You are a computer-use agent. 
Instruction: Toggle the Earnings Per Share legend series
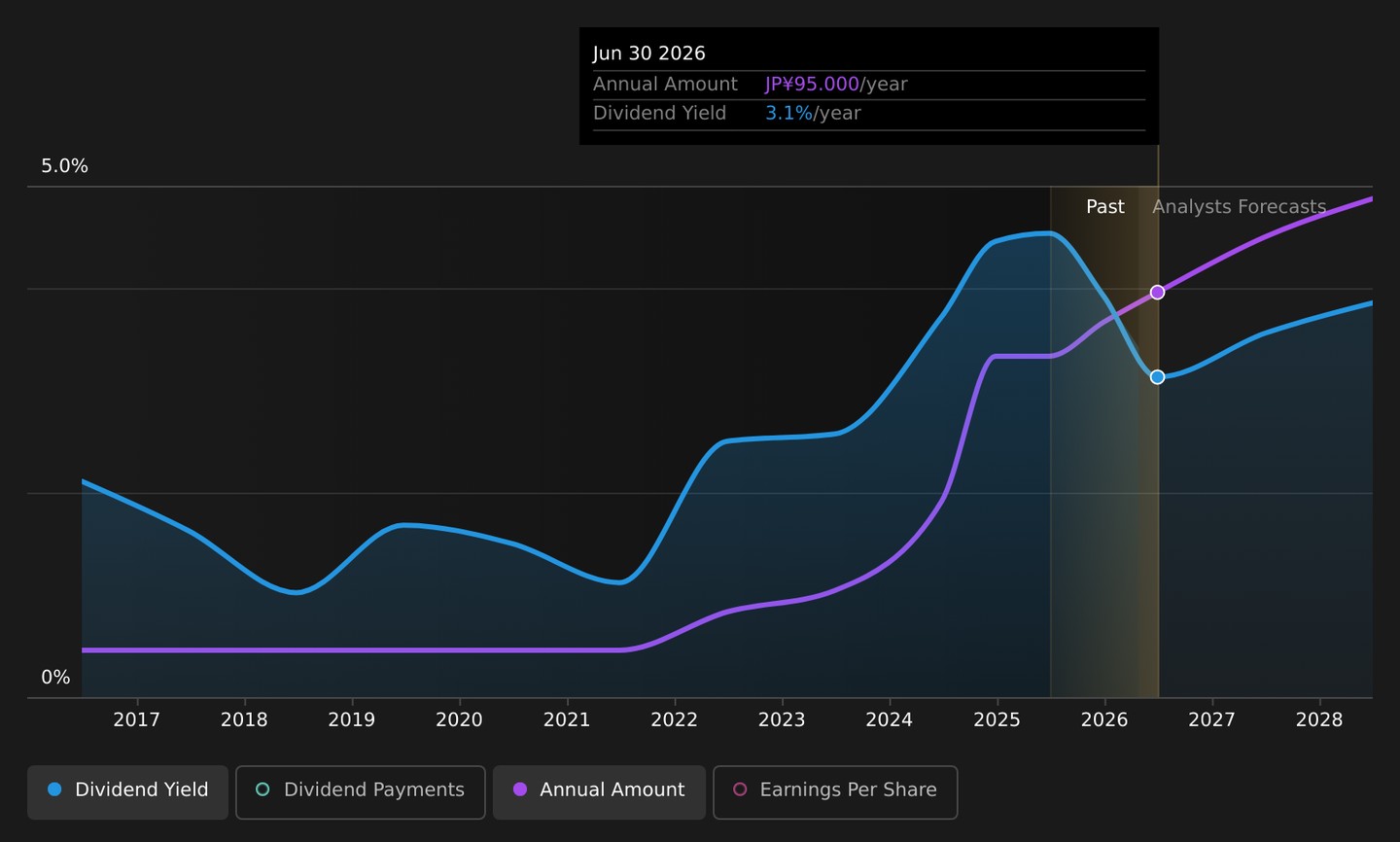(x=835, y=790)
